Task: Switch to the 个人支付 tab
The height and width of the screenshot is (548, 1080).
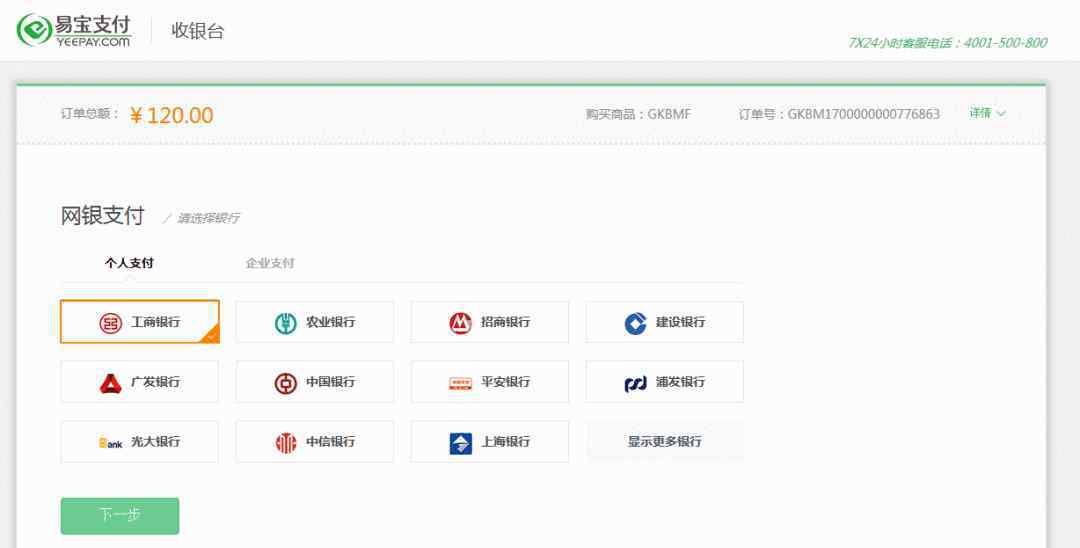Action: click(x=129, y=263)
